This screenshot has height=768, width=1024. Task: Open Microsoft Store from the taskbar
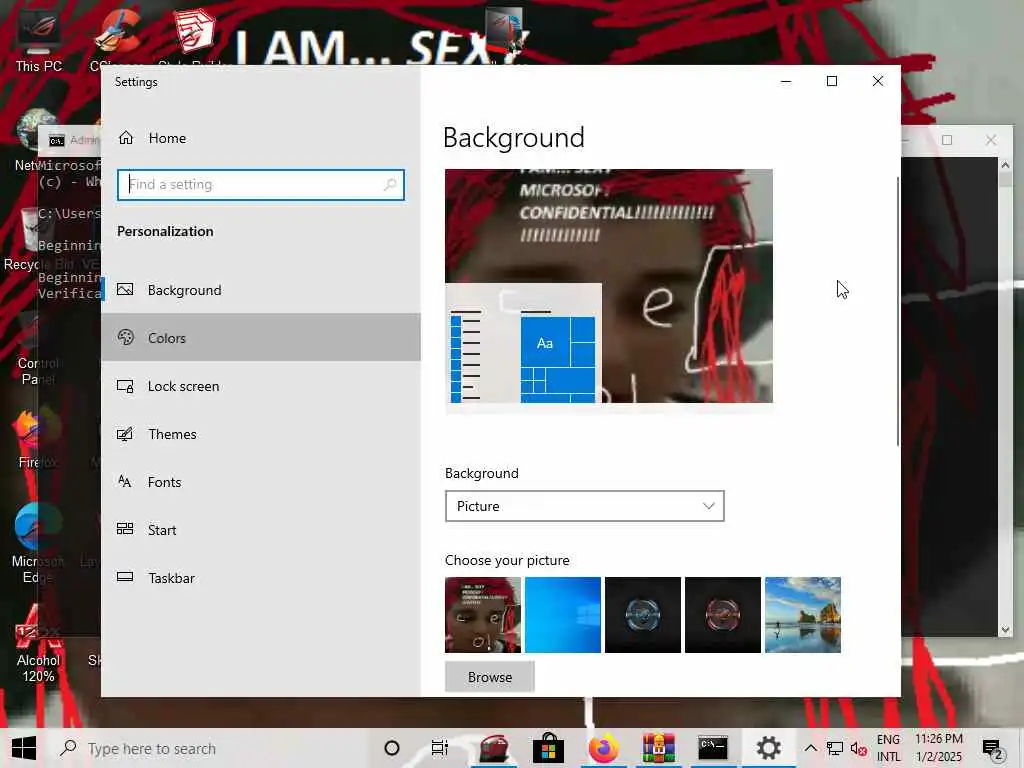click(x=549, y=748)
